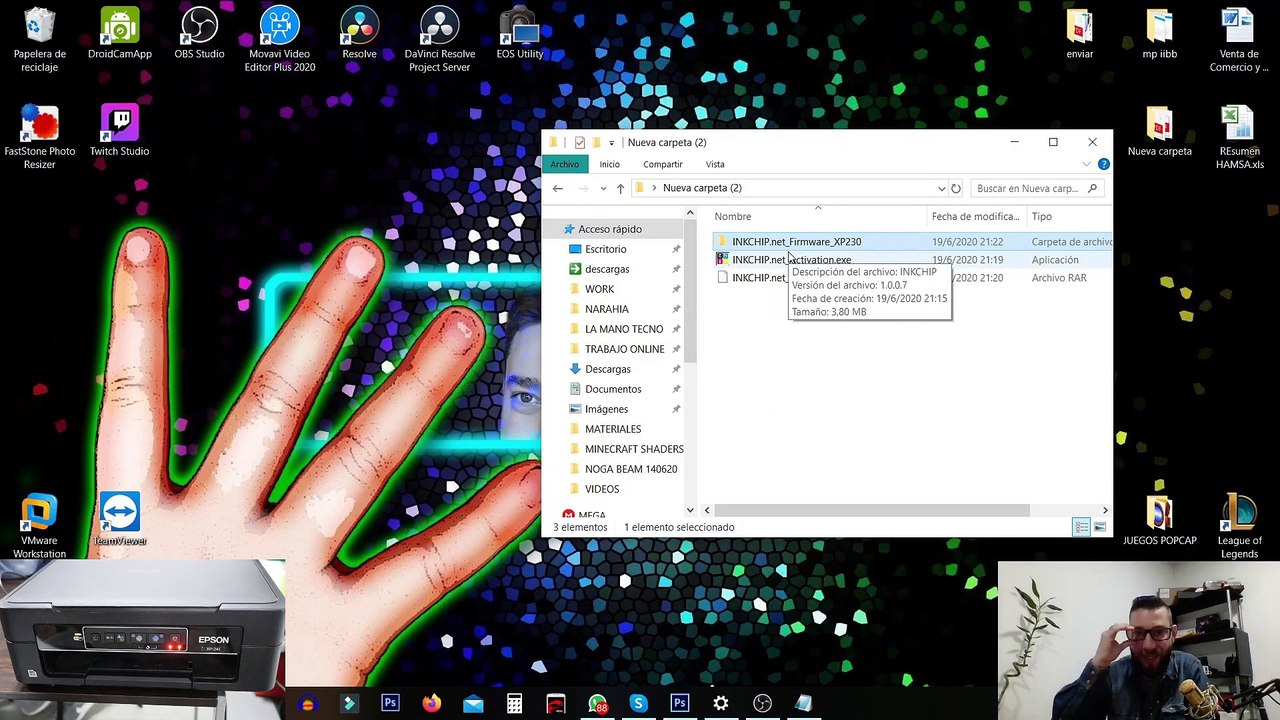
Task: Open the recent locations dropdown arrow
Action: coord(603,188)
